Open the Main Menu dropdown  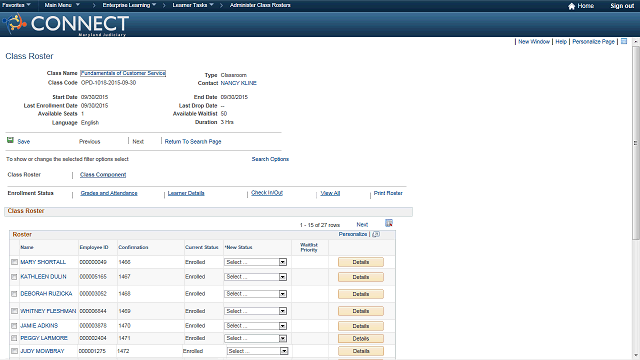(x=62, y=5)
